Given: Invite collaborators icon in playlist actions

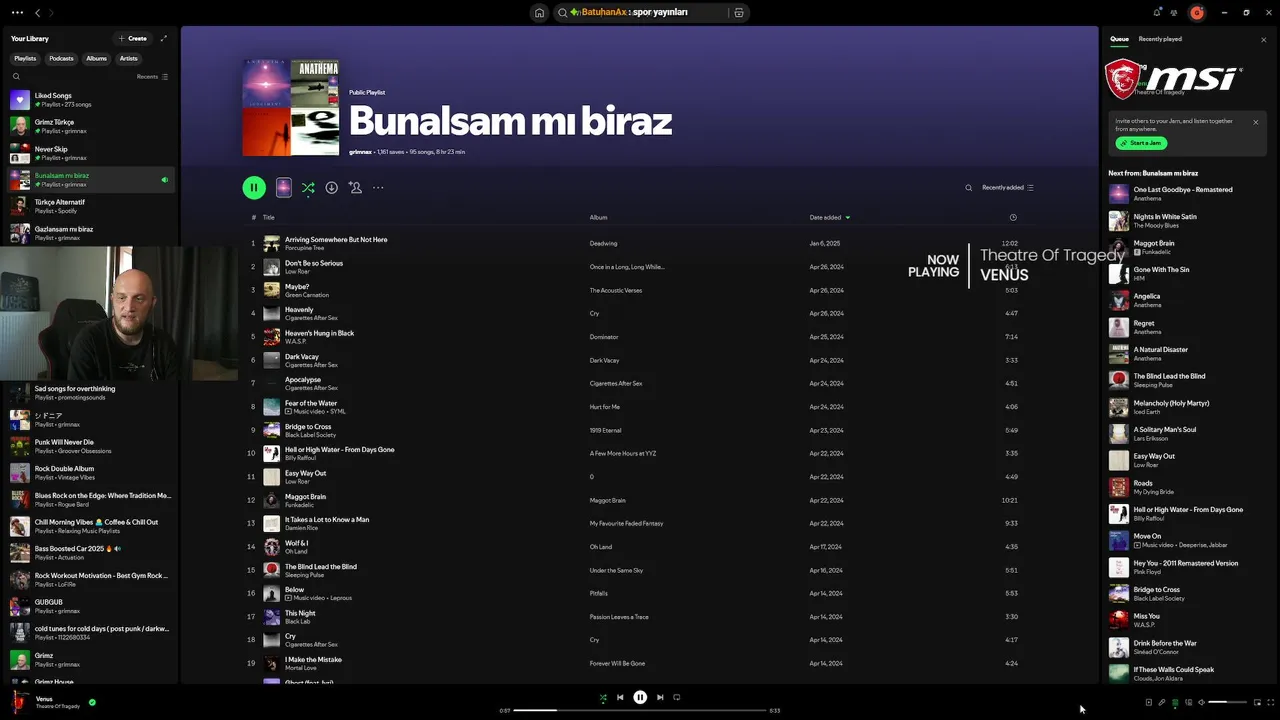Looking at the screenshot, I should click(x=355, y=187).
